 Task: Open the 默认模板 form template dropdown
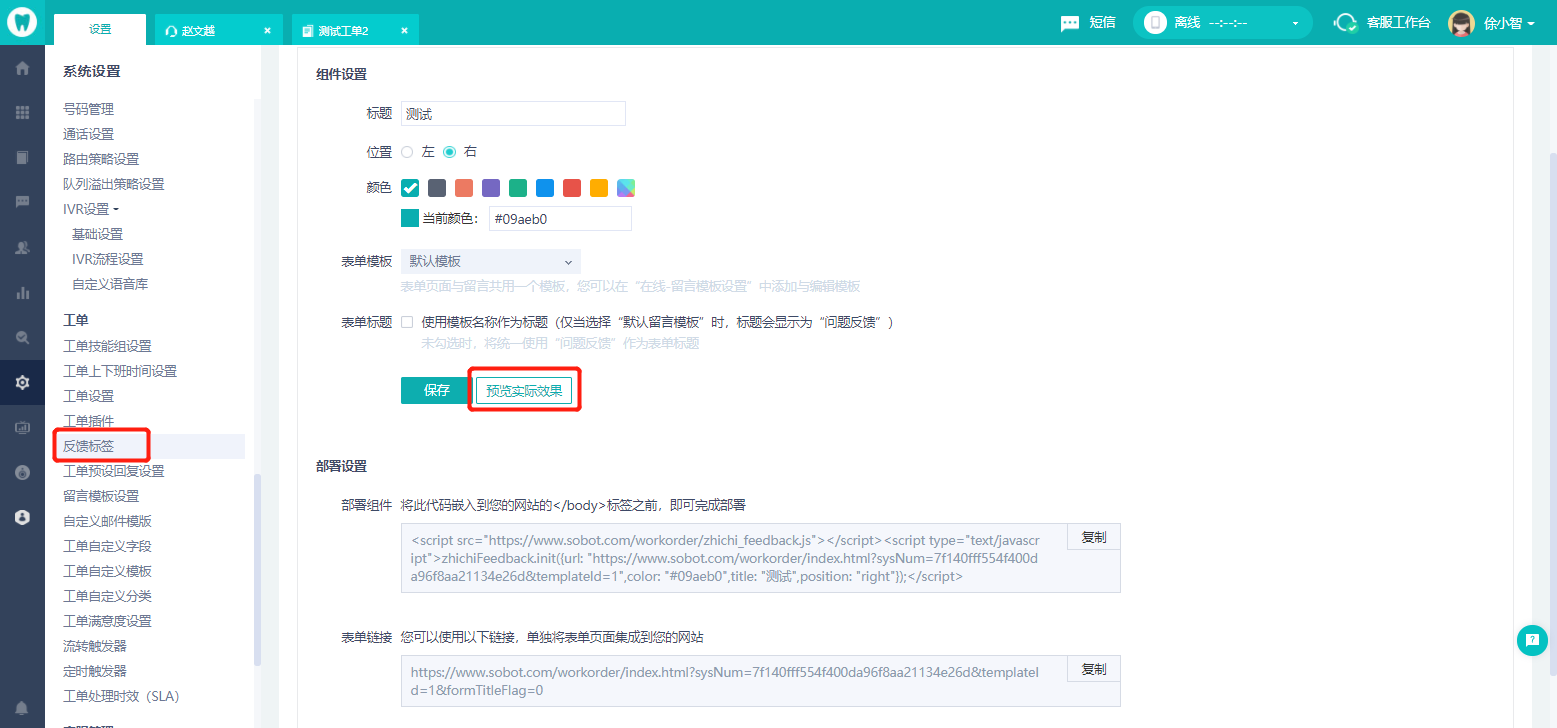point(490,261)
